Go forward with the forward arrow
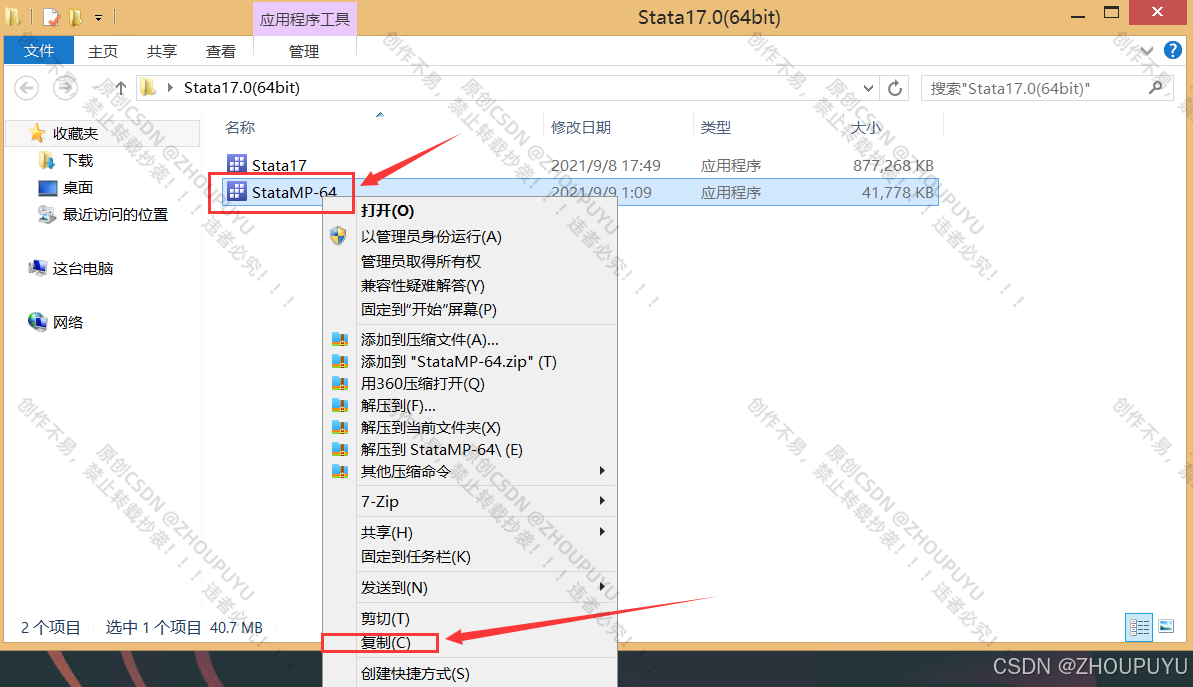This screenshot has height=687, width=1193. [x=65, y=88]
